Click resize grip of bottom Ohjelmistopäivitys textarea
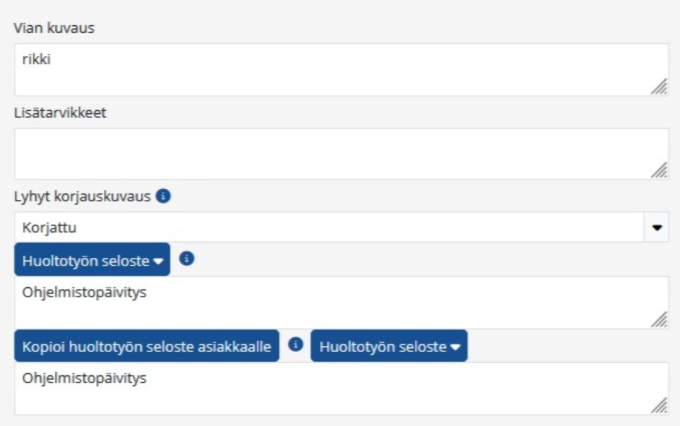This screenshot has height=426, width=680. coord(659,405)
